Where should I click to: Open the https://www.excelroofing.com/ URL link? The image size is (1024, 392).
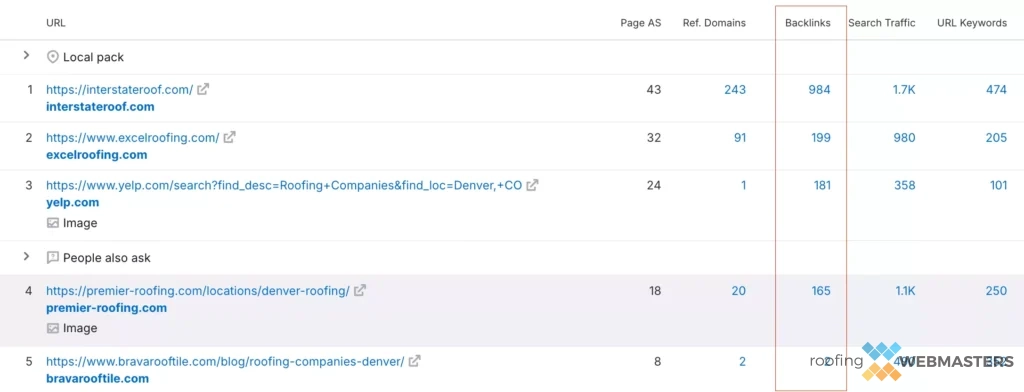[x=133, y=138]
